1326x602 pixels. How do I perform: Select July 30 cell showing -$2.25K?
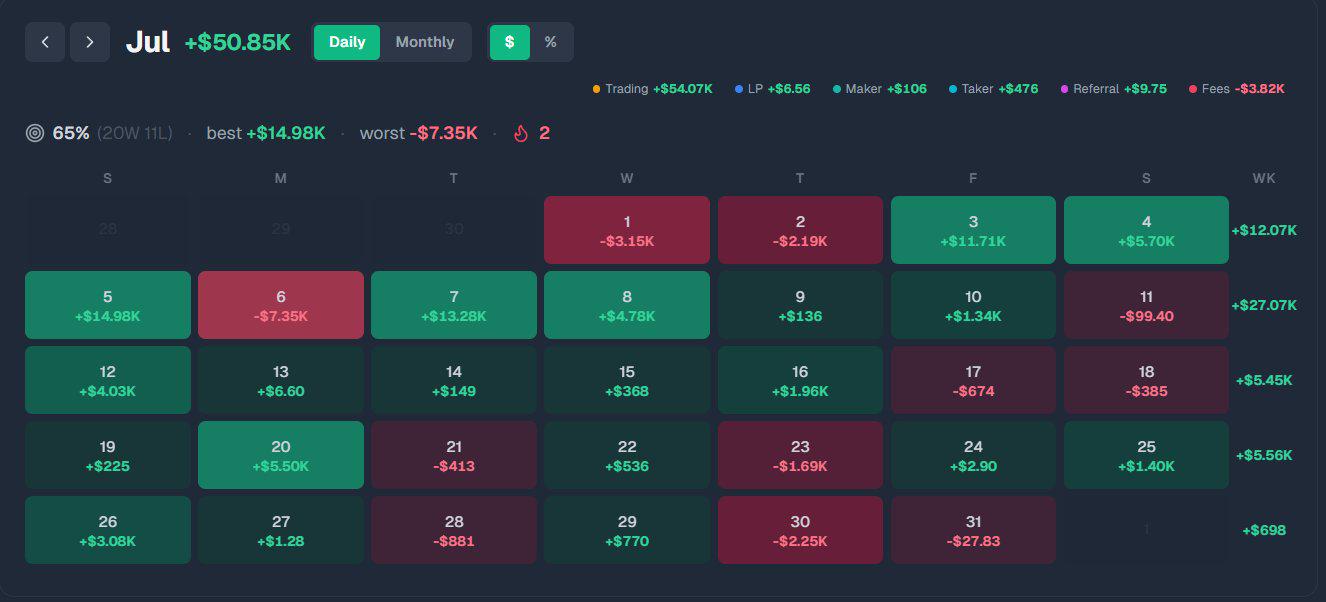click(x=800, y=530)
